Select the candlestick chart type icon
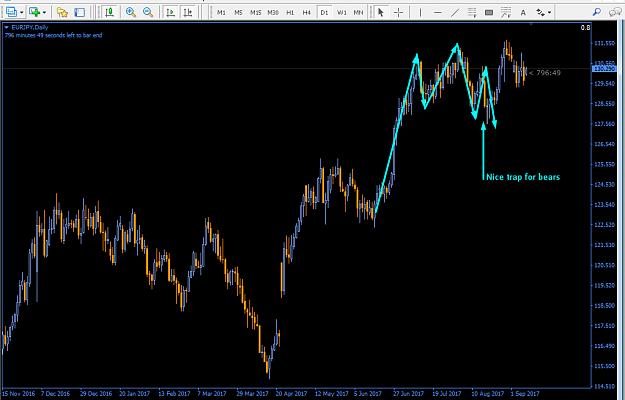Screen dimensions: 625x400 point(109,12)
